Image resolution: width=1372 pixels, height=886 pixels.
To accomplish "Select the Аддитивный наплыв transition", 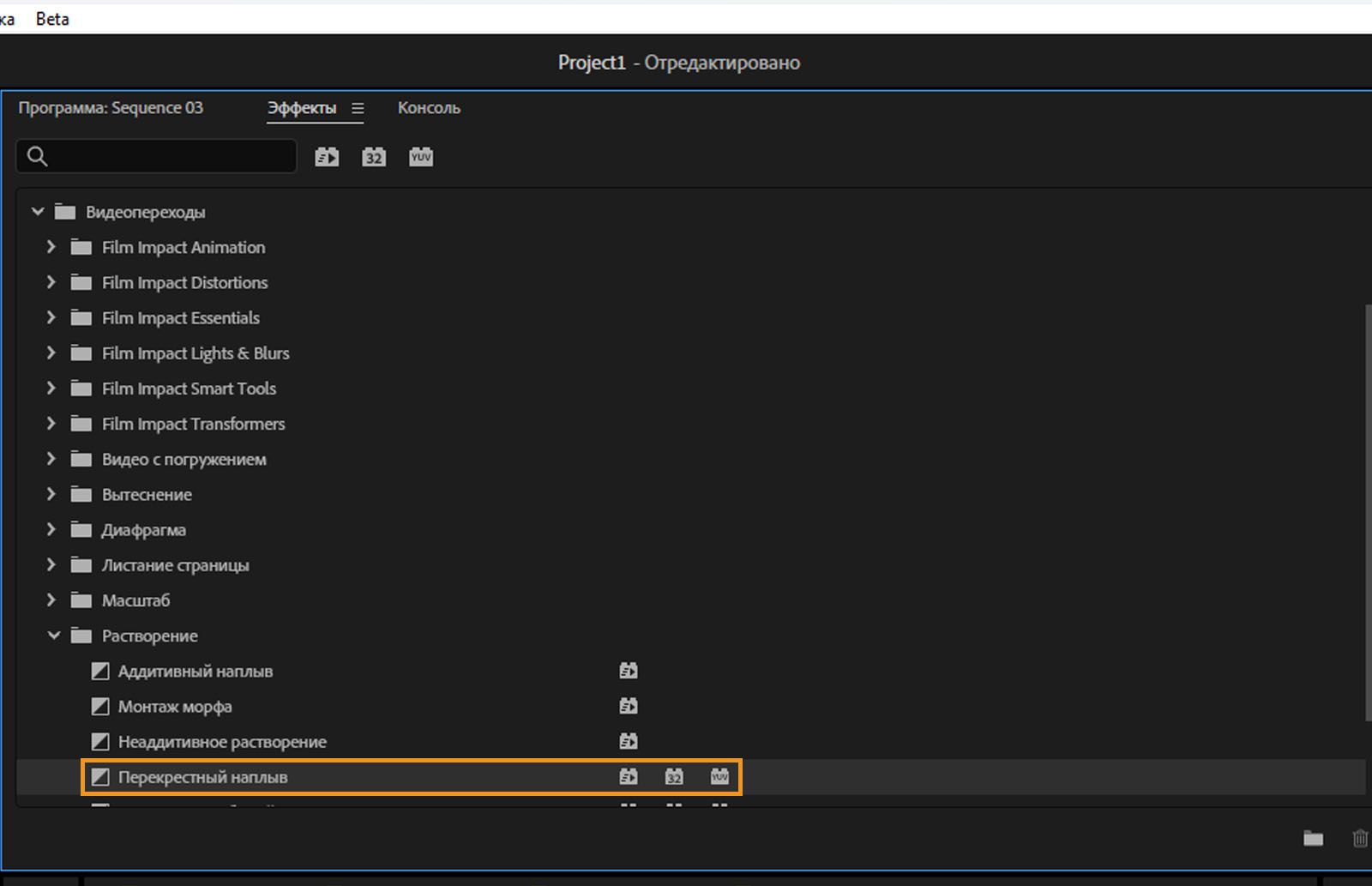I will coord(196,671).
